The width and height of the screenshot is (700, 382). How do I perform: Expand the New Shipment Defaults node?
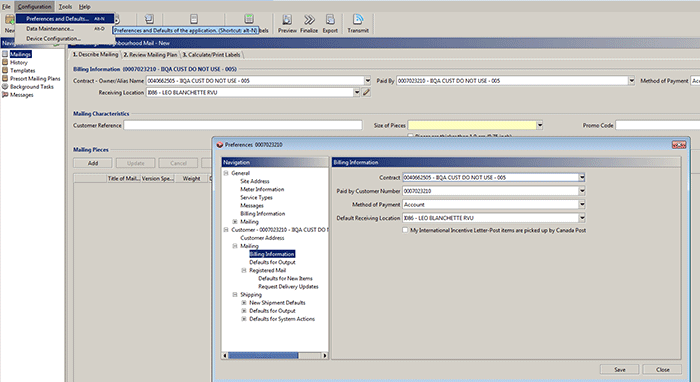click(244, 303)
